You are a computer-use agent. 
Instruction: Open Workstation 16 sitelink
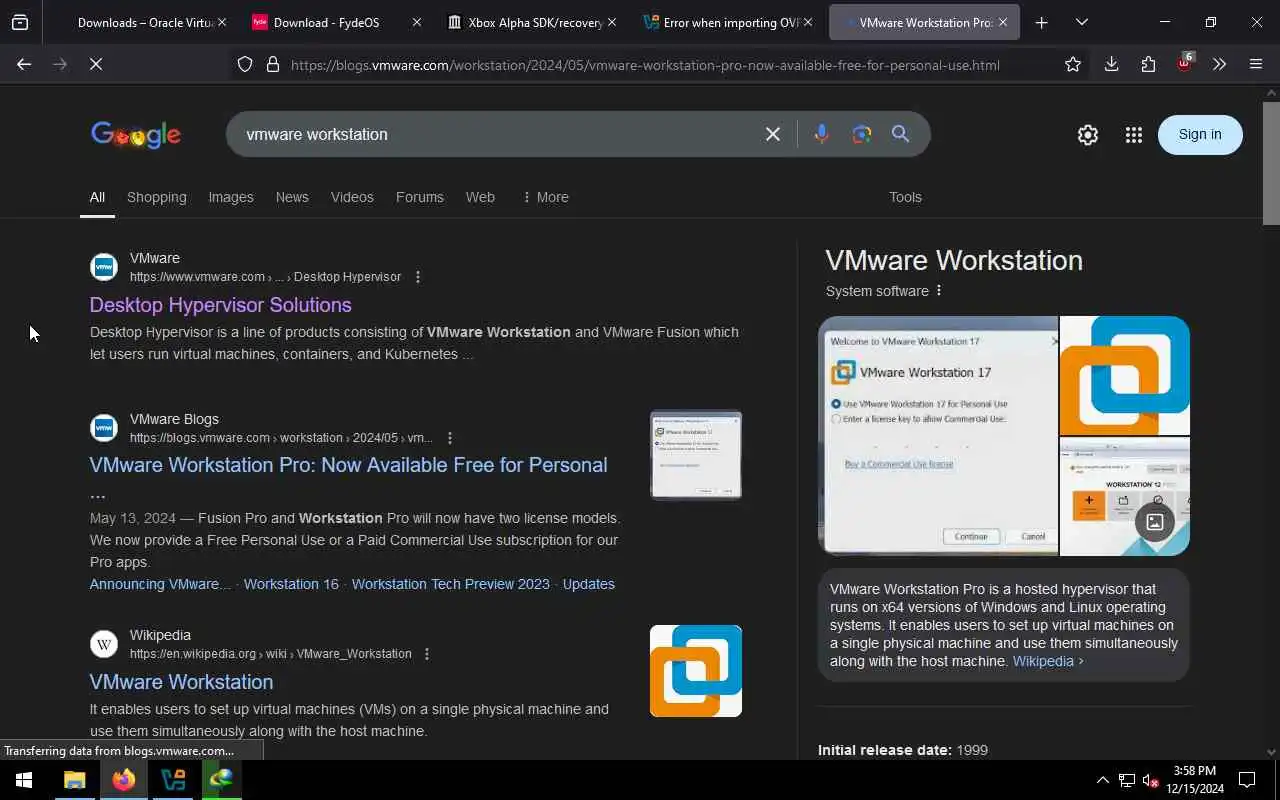point(291,584)
